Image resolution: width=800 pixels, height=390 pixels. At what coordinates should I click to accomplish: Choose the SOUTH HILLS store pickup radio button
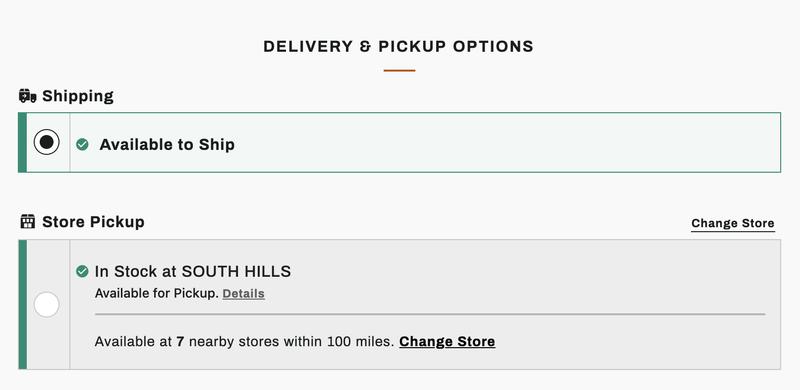pyautogui.click(x=46, y=305)
